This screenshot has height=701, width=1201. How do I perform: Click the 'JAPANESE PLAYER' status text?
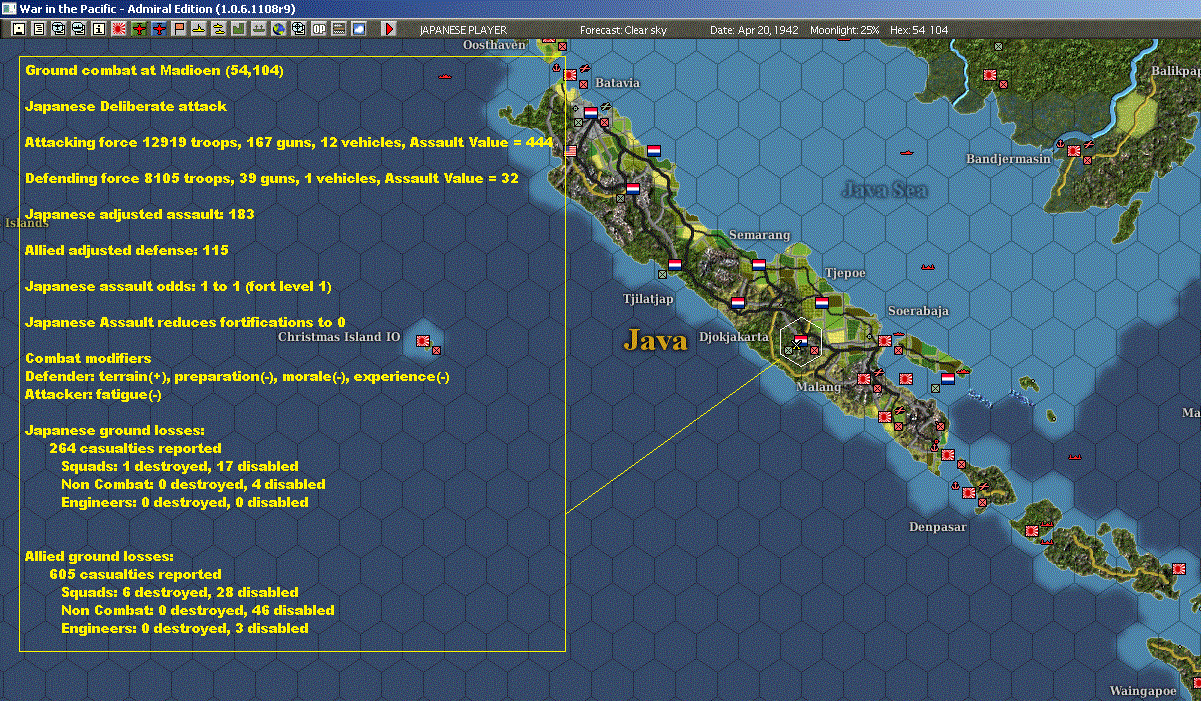tap(463, 30)
